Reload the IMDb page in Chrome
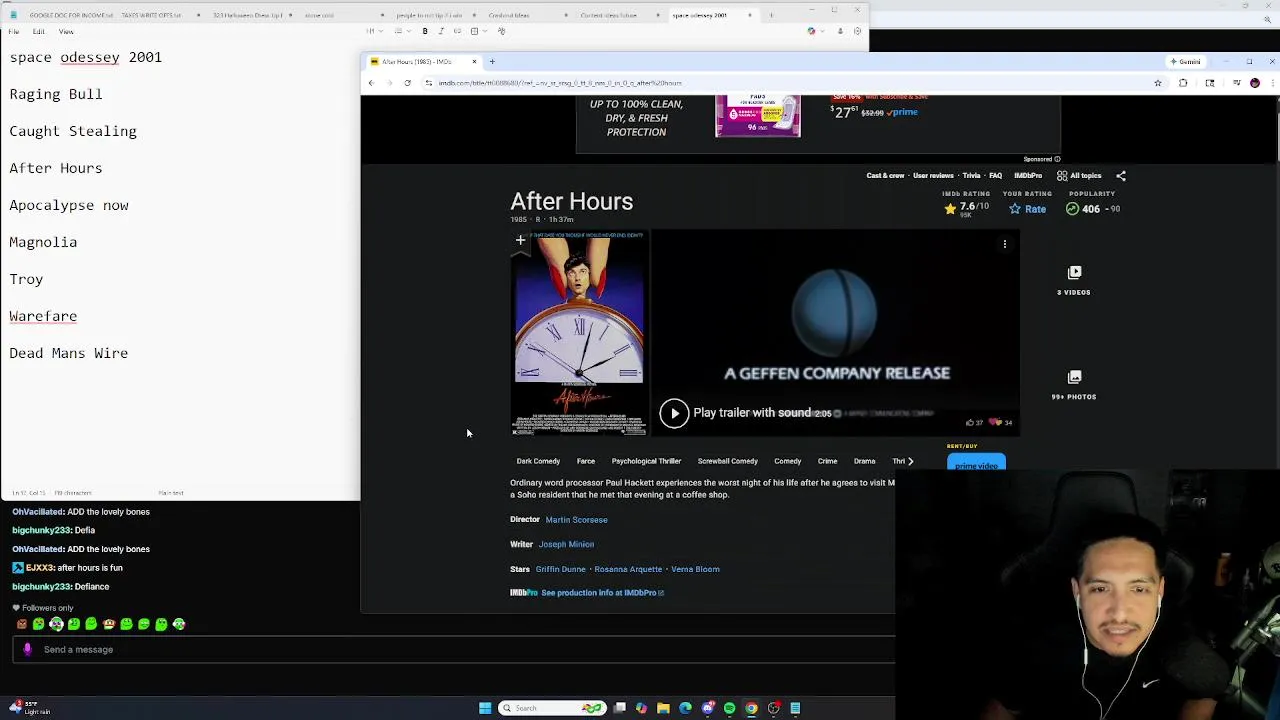1280x720 pixels. click(x=407, y=83)
